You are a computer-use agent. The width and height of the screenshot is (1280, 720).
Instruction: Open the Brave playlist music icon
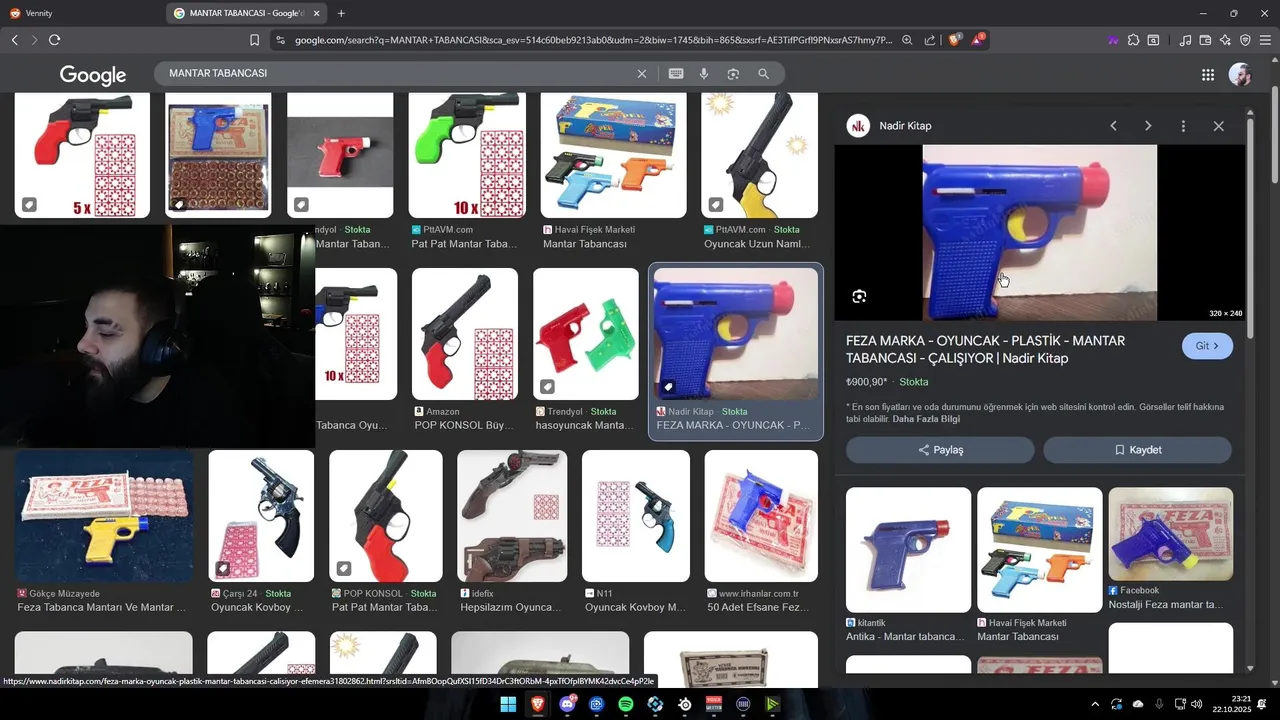[x=1185, y=40]
